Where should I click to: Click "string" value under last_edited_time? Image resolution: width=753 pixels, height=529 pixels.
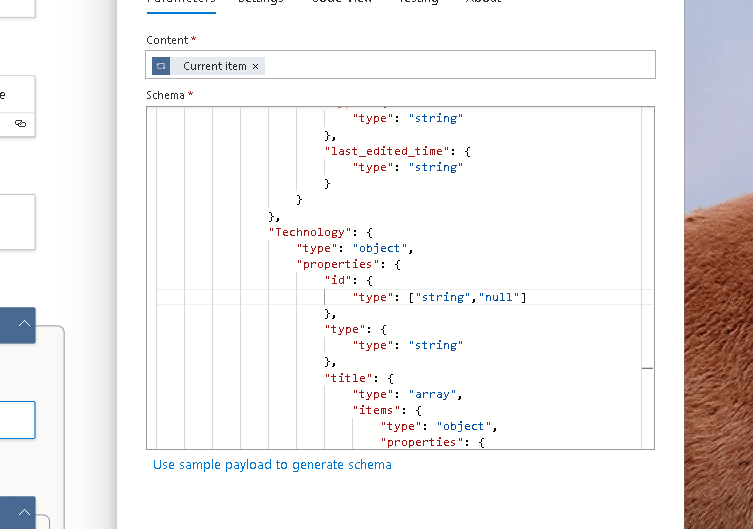coord(436,167)
